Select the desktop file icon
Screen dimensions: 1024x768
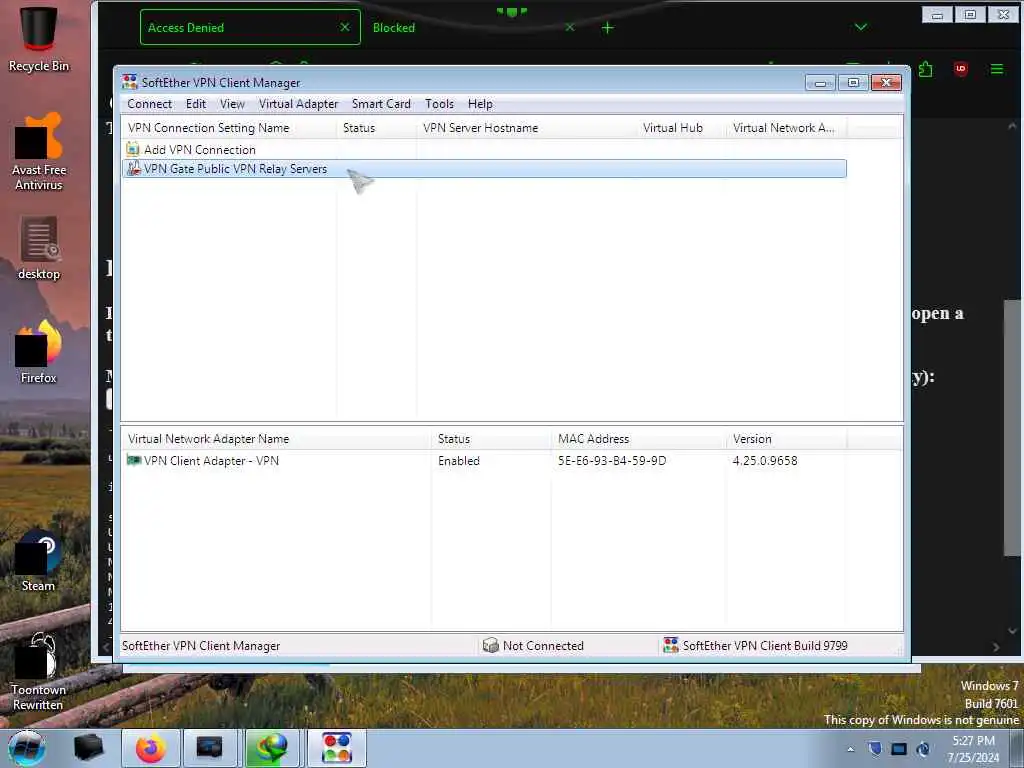pos(39,248)
